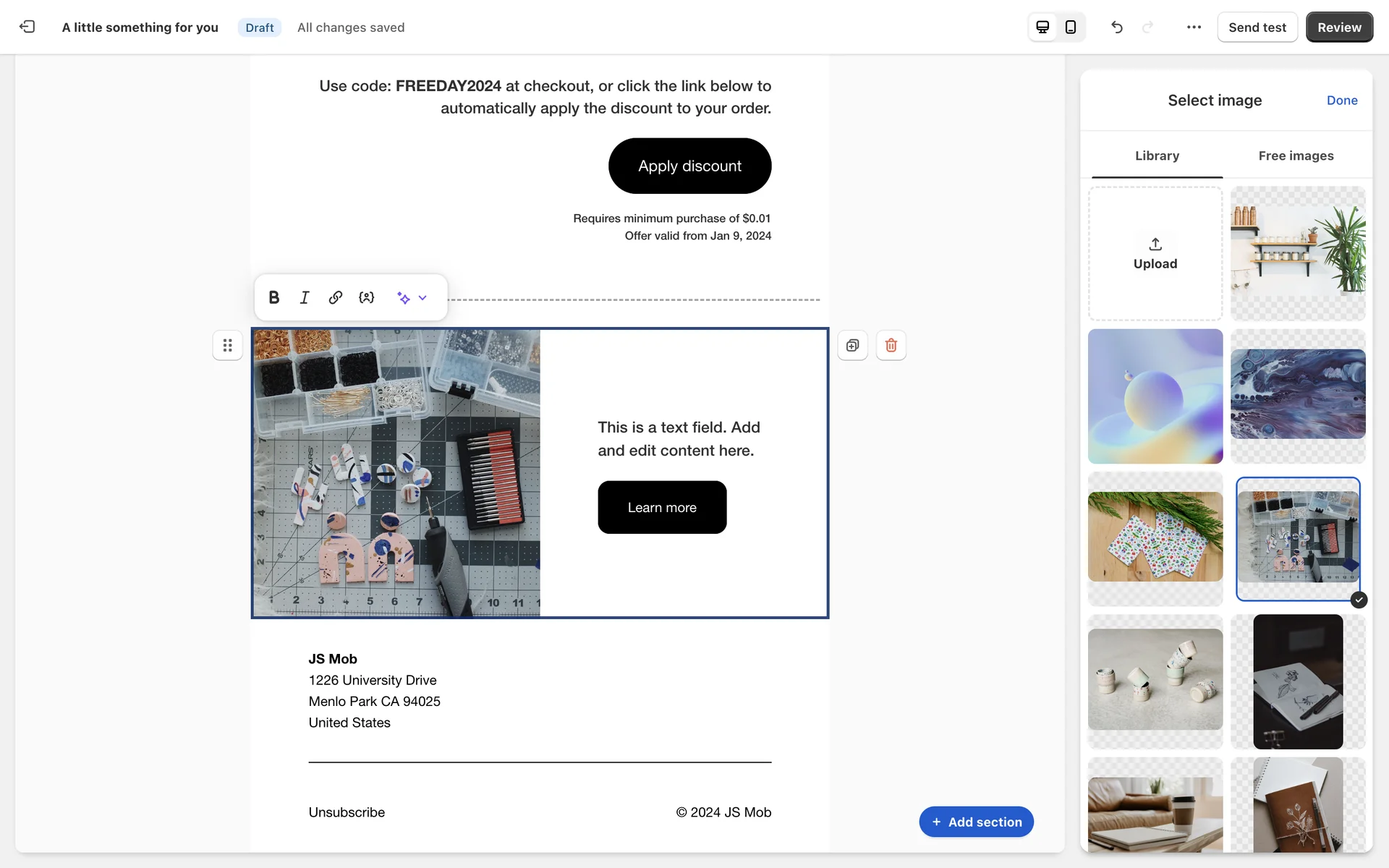This screenshot has height=868, width=1389.
Task: Insert a link with the link icon
Action: (x=335, y=297)
